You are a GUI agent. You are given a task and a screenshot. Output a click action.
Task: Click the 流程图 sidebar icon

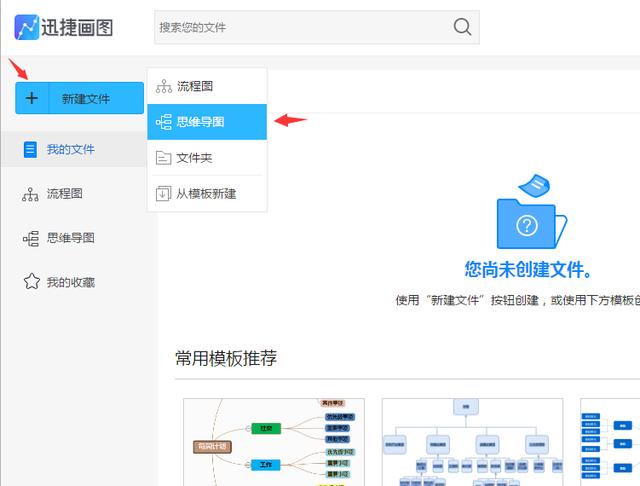click(x=30, y=194)
